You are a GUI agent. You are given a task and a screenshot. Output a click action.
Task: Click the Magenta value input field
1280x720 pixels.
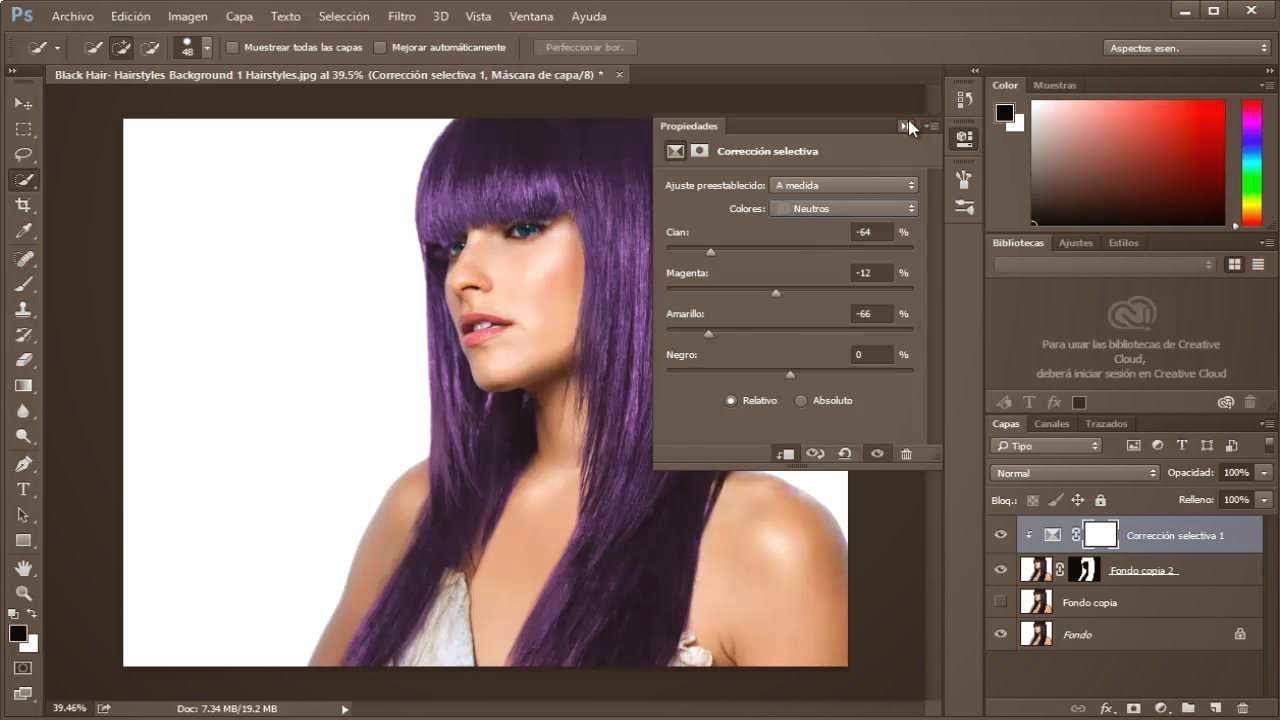point(872,273)
